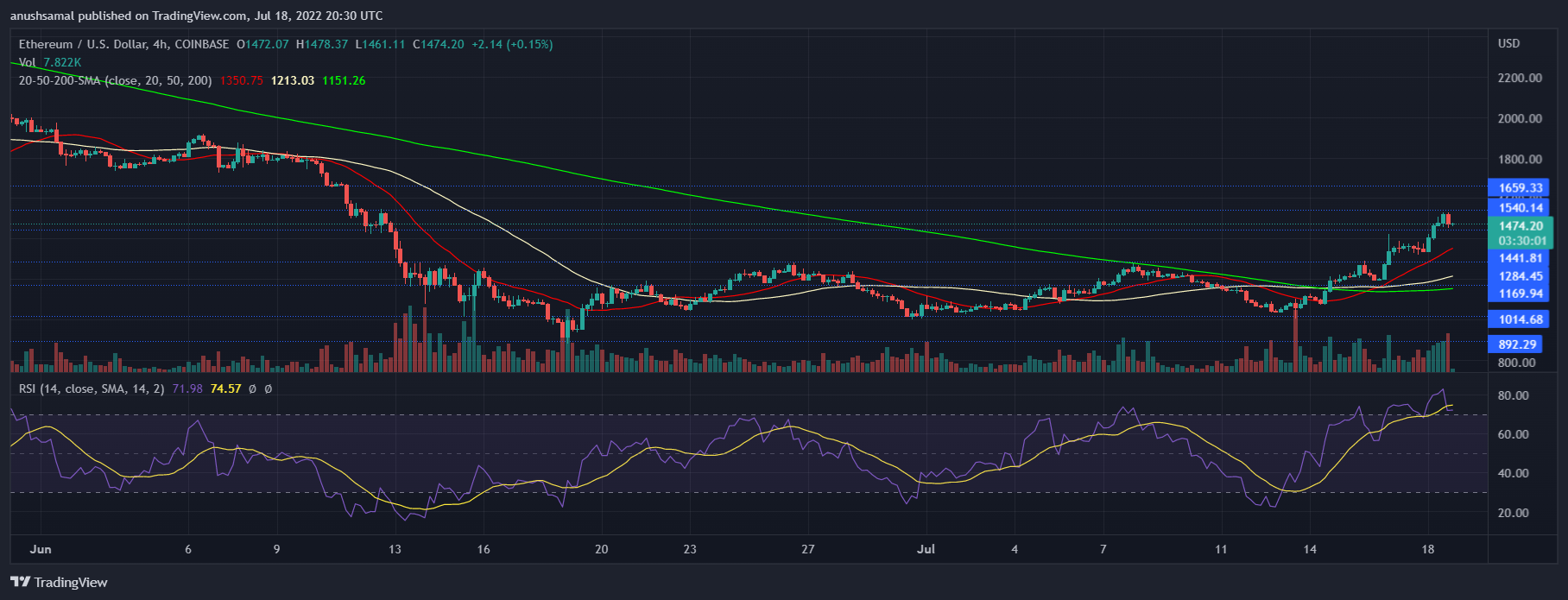The height and width of the screenshot is (600, 1568).
Task: Click the yellow RSI average value 74.57
Action: coord(225,388)
